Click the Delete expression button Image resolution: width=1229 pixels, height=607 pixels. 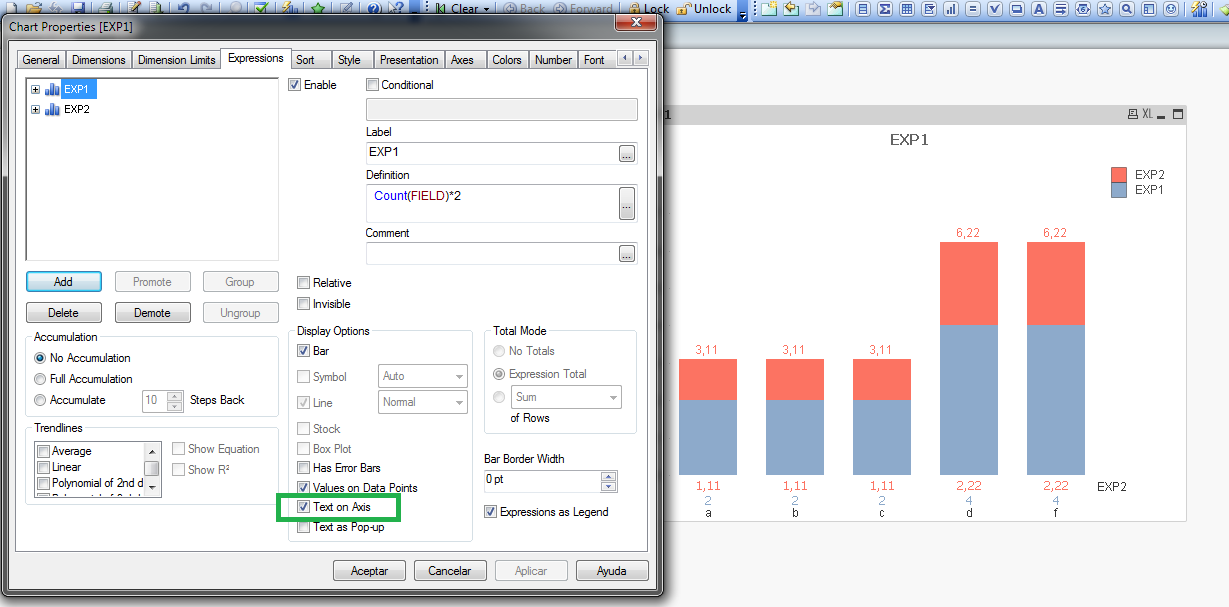[x=63, y=313]
